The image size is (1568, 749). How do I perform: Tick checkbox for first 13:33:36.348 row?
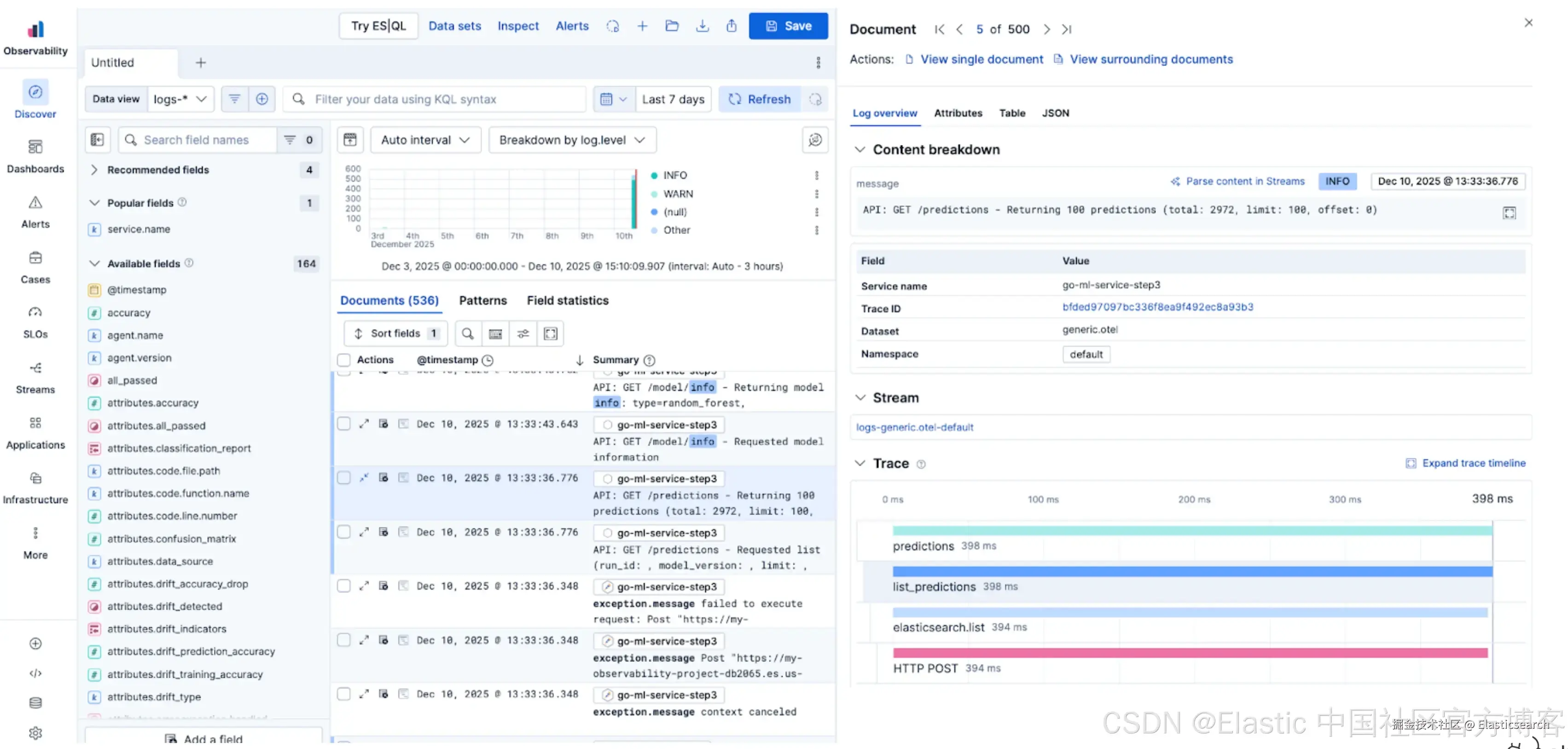344,586
